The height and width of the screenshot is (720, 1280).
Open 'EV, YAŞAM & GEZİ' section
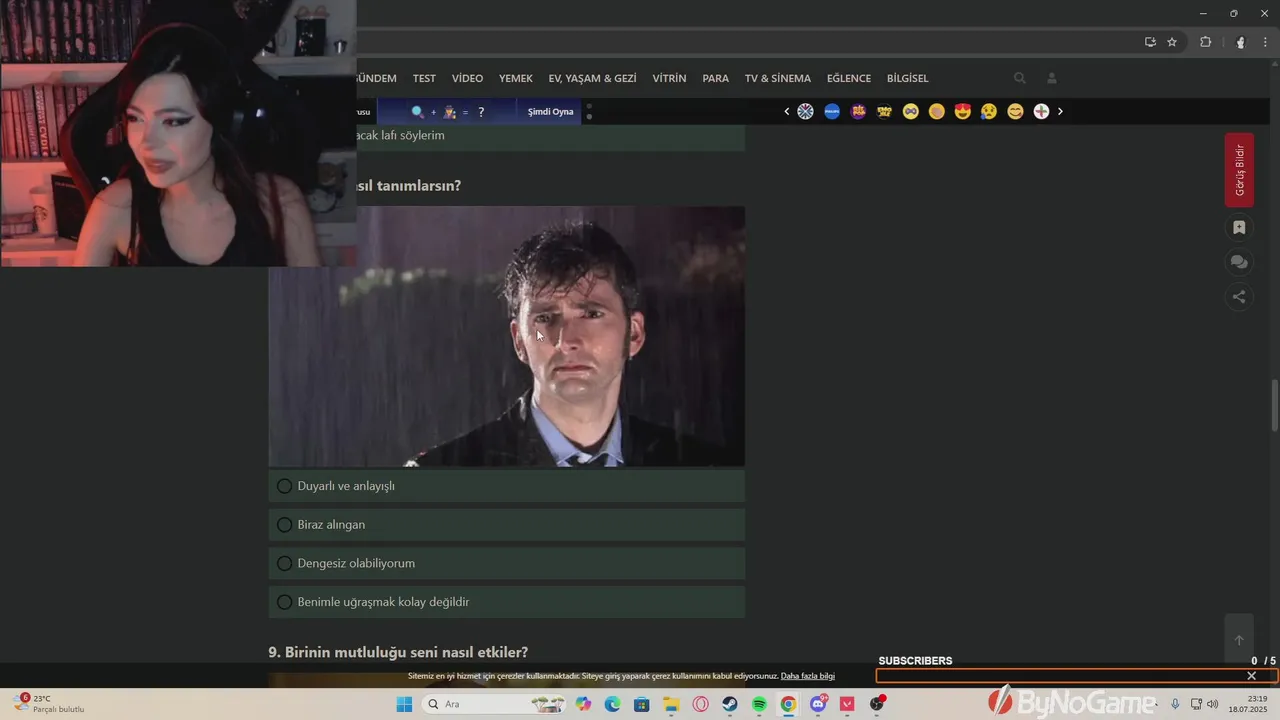[x=592, y=78]
